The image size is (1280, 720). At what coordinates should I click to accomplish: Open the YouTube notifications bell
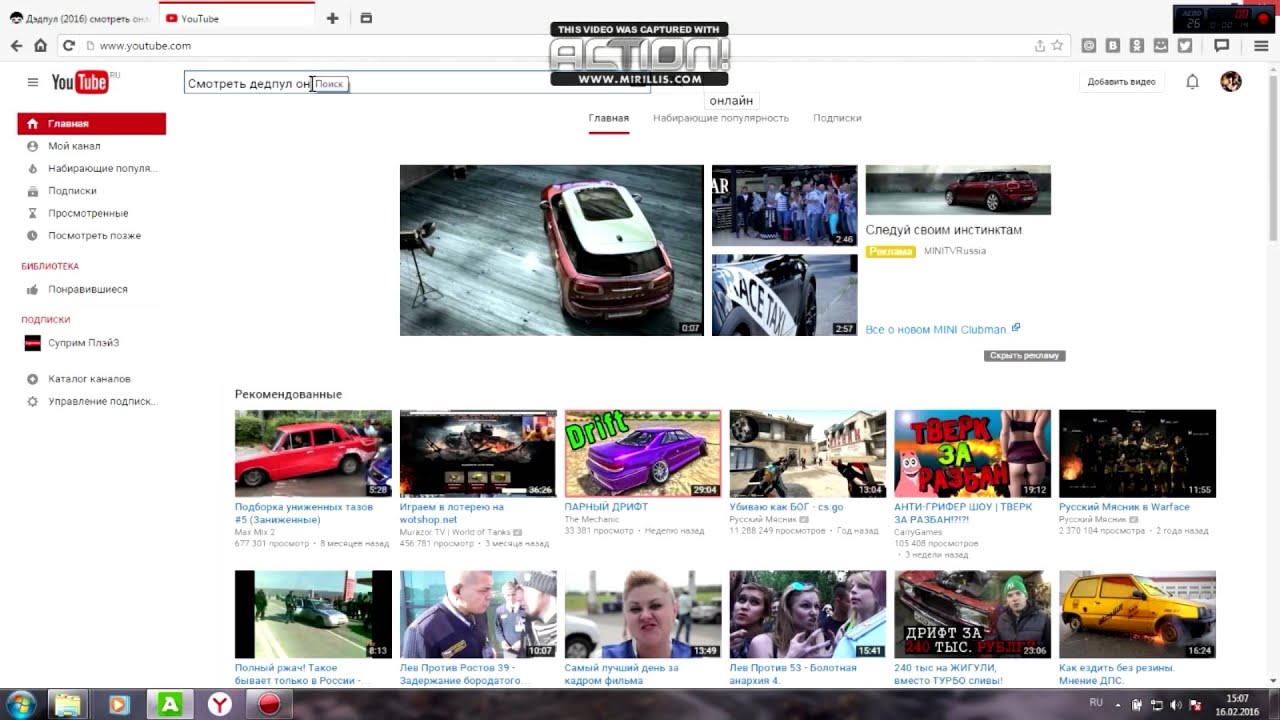[1192, 82]
